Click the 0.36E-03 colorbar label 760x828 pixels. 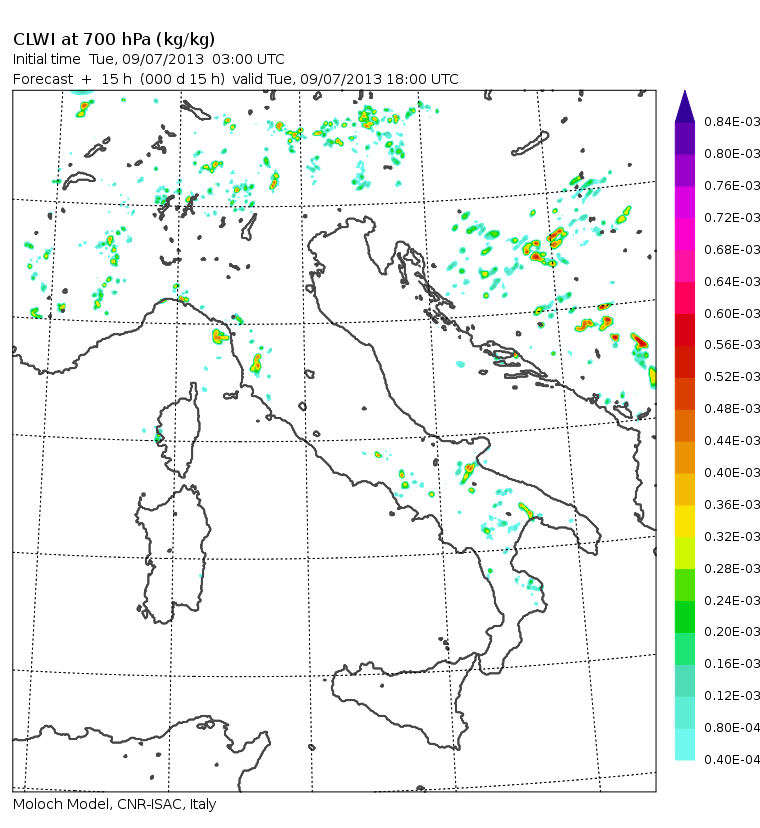(732, 505)
